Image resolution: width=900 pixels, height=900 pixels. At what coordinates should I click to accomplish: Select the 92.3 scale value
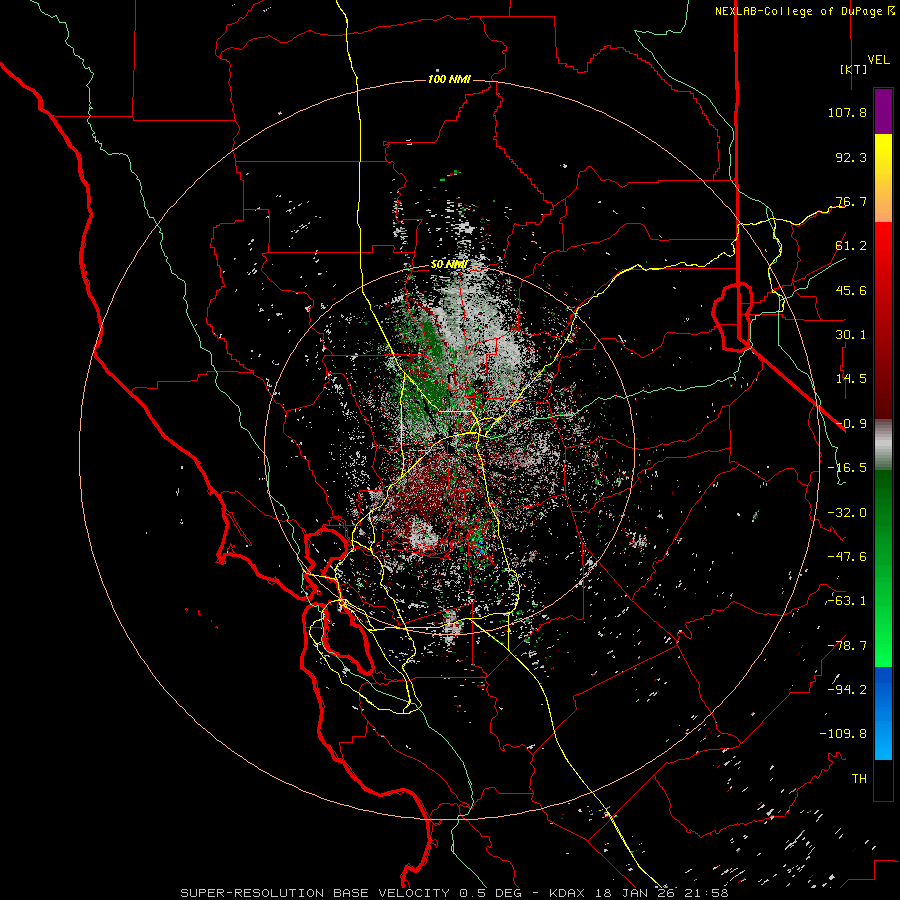pyautogui.click(x=851, y=157)
